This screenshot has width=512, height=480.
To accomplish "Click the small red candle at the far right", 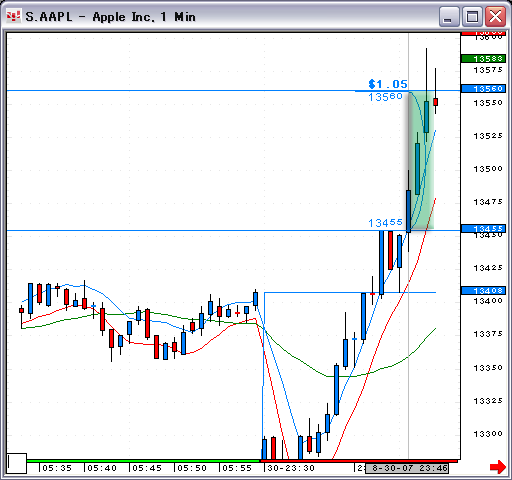I will coord(435,102).
